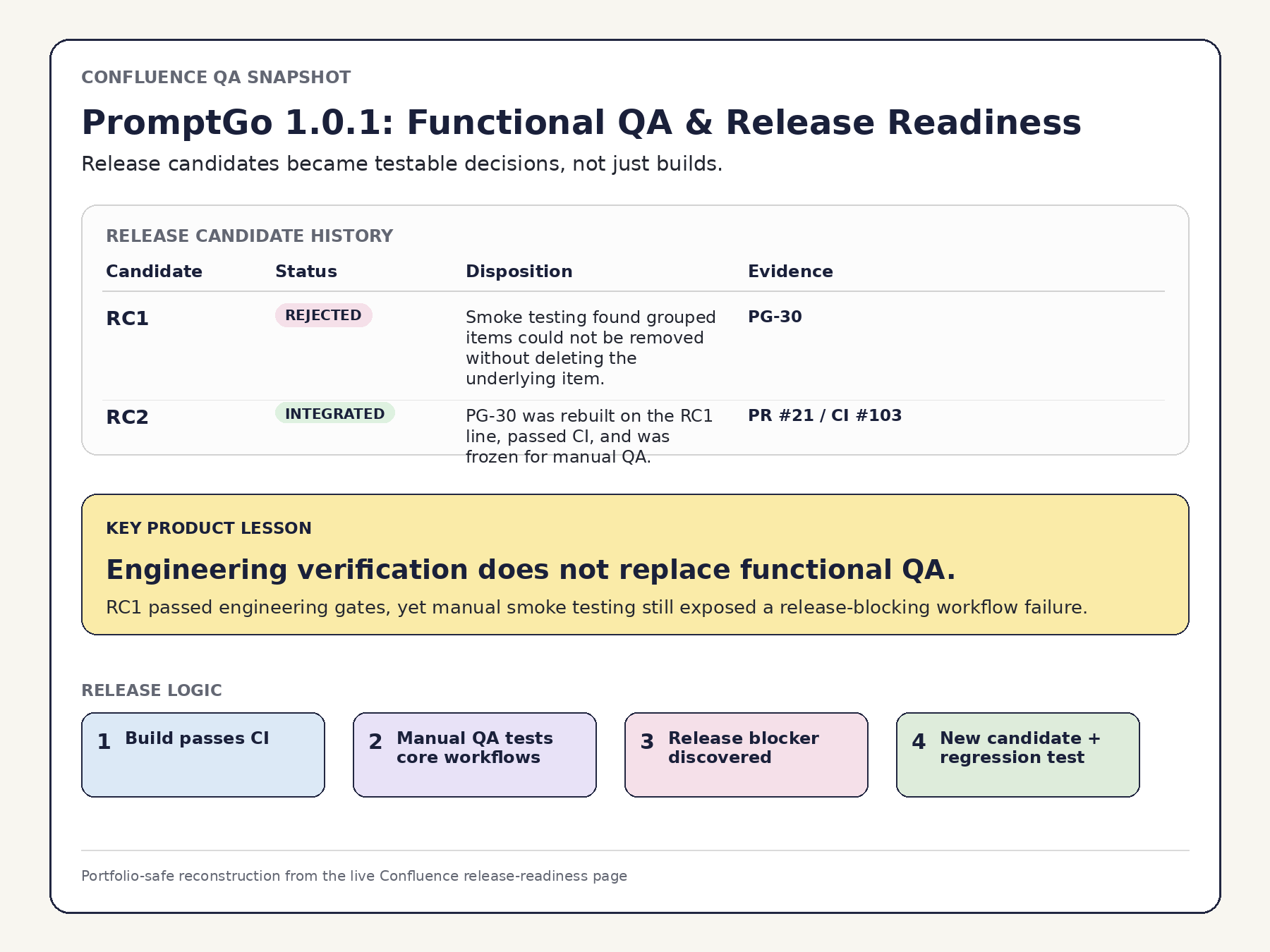Click the REJECTED status badge
The width and height of the screenshot is (1270, 952).
point(324,315)
